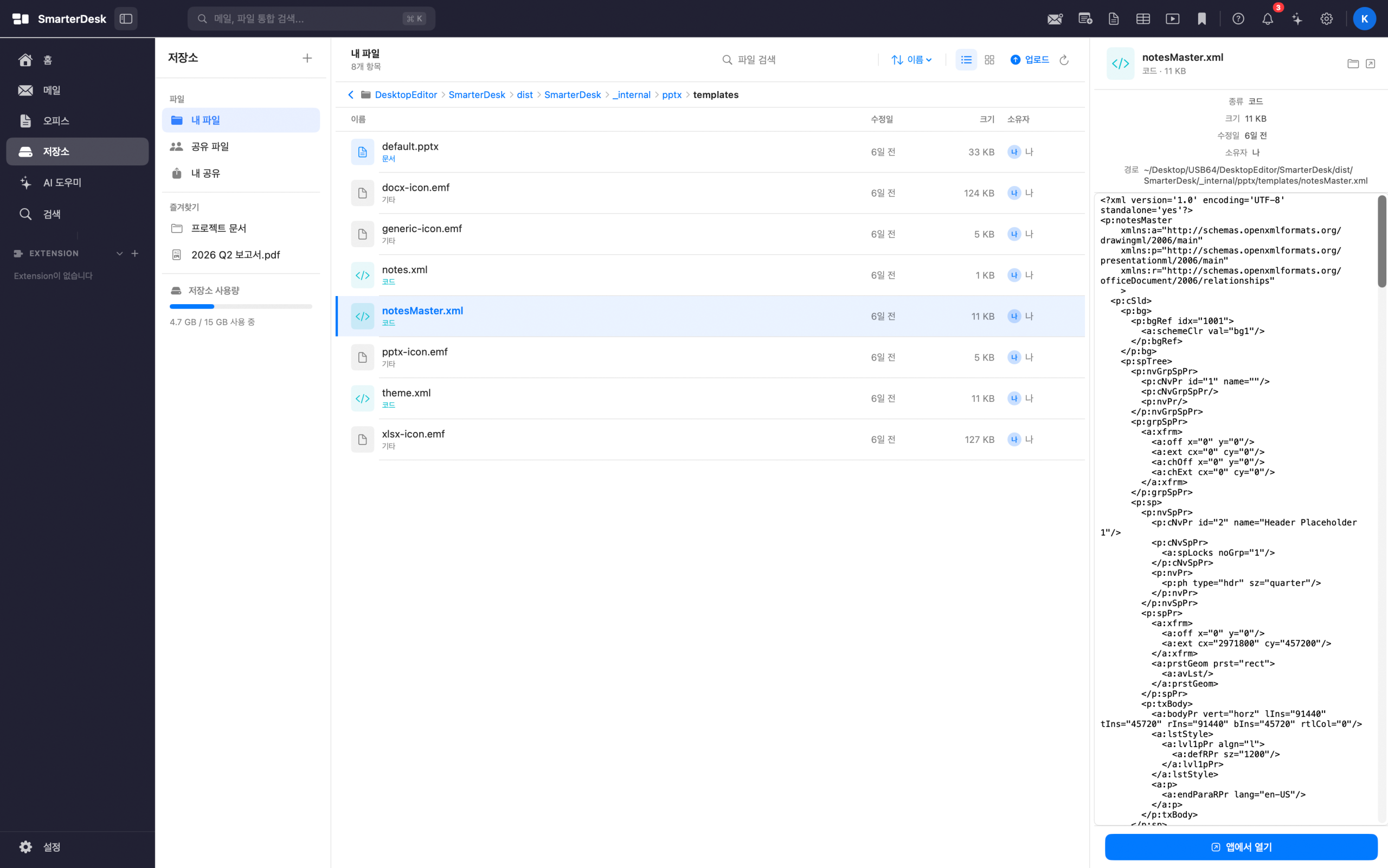Toggle the sidebar collapse button
The width and height of the screenshot is (1388, 868).
126,19
